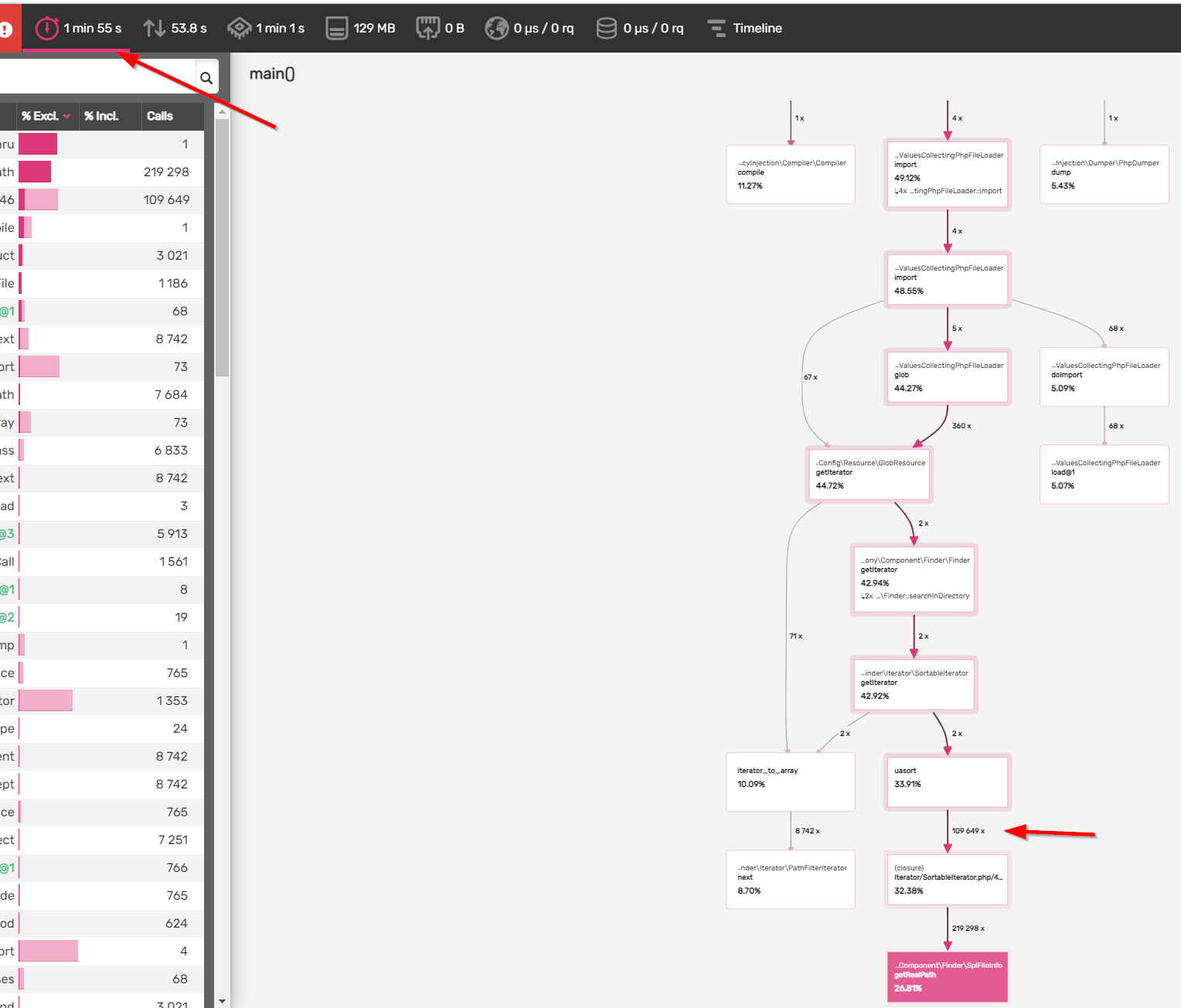Select the Finder getIterator 42.94% node

pyautogui.click(x=914, y=579)
